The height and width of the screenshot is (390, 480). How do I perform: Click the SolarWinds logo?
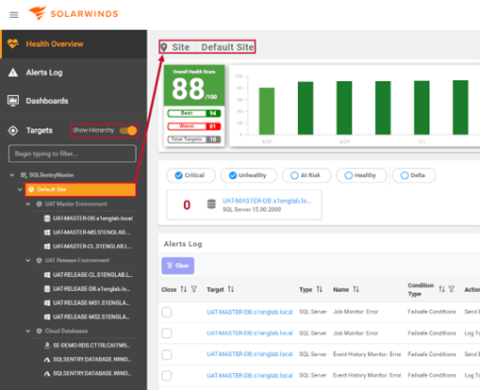click(x=74, y=13)
